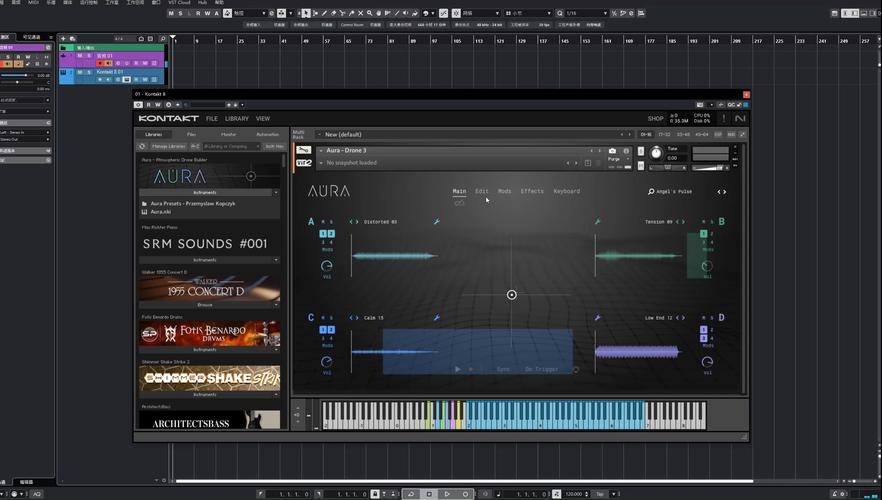Switch to the Edit tab in Aura
The height and width of the screenshot is (500, 882).
pyautogui.click(x=482, y=191)
